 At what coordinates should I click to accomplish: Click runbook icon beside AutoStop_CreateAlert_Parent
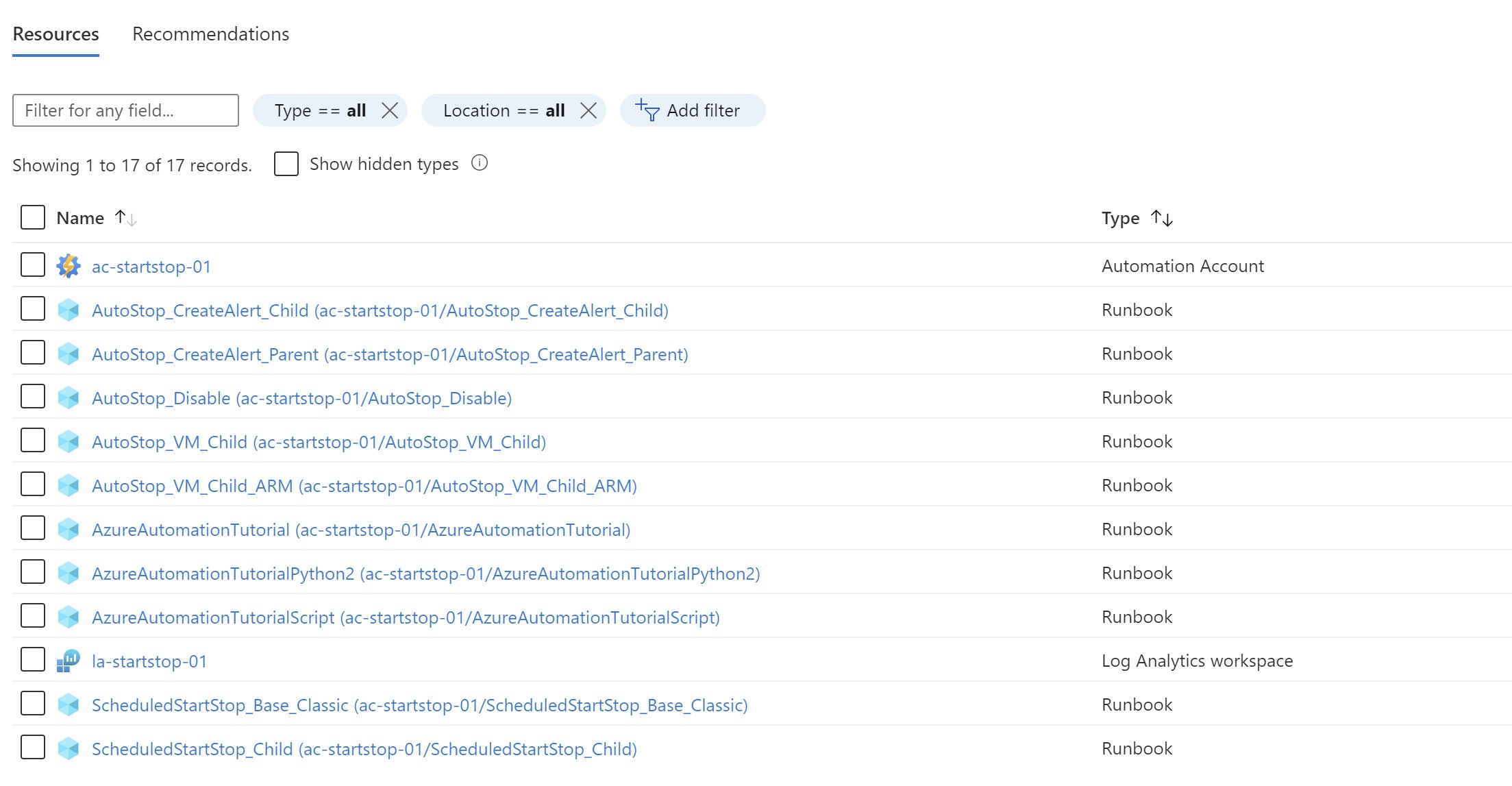pos(69,354)
